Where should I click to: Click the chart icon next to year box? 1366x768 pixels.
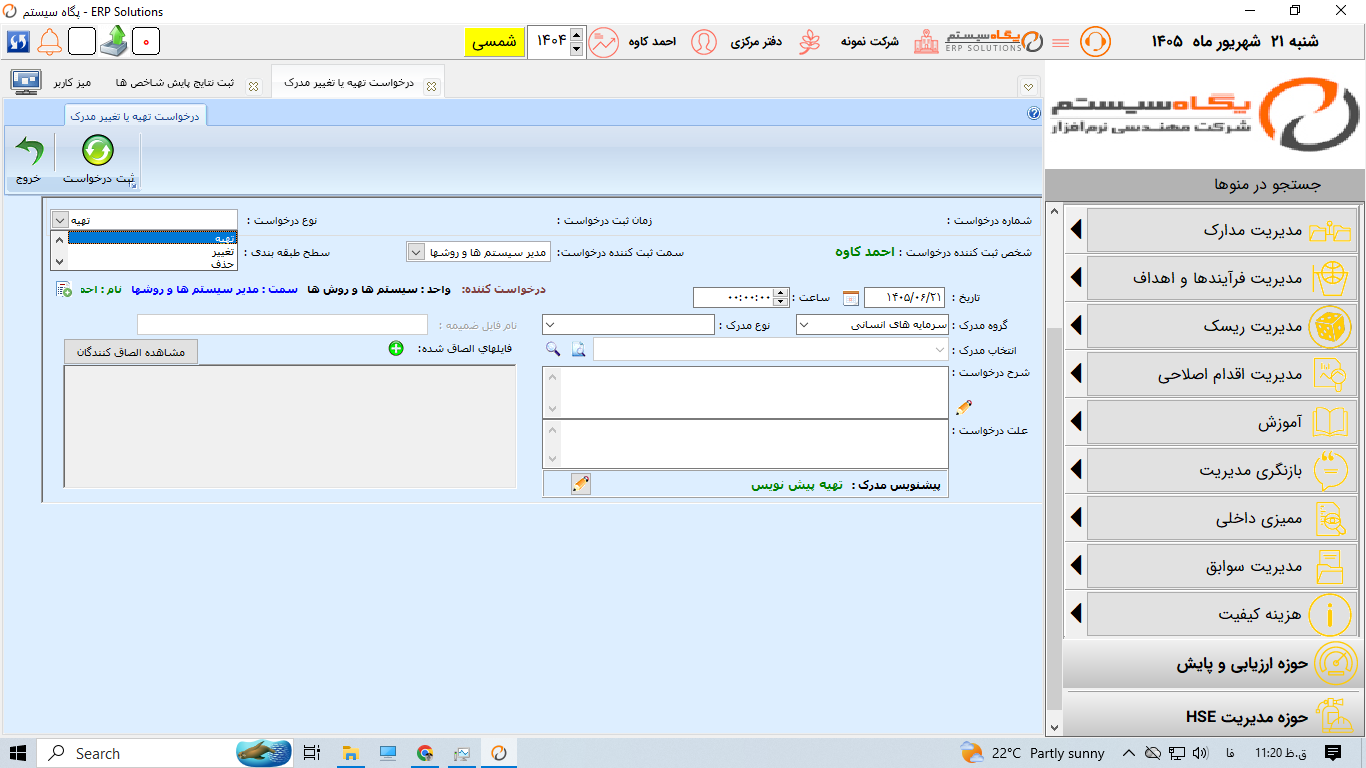click(x=603, y=42)
